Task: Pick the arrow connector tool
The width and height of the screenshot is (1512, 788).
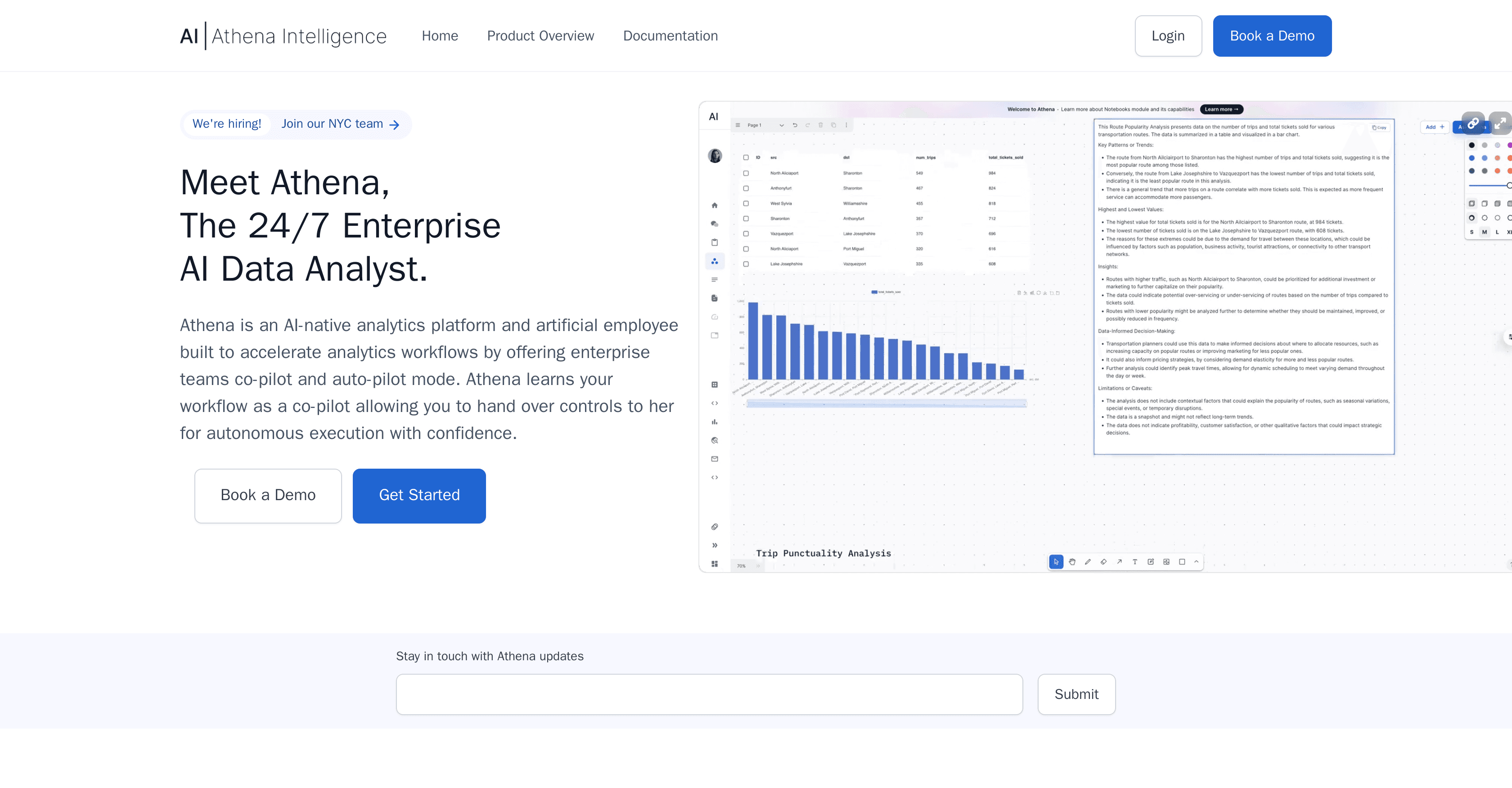Action: pyautogui.click(x=1120, y=561)
